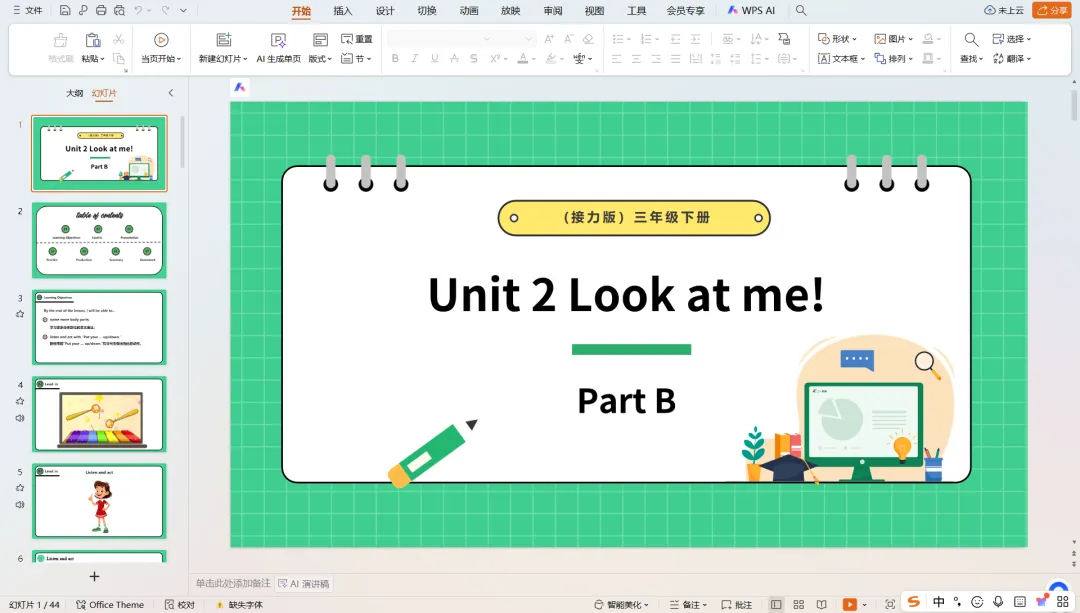Click the microphone icon in input method bar

coord(998,602)
